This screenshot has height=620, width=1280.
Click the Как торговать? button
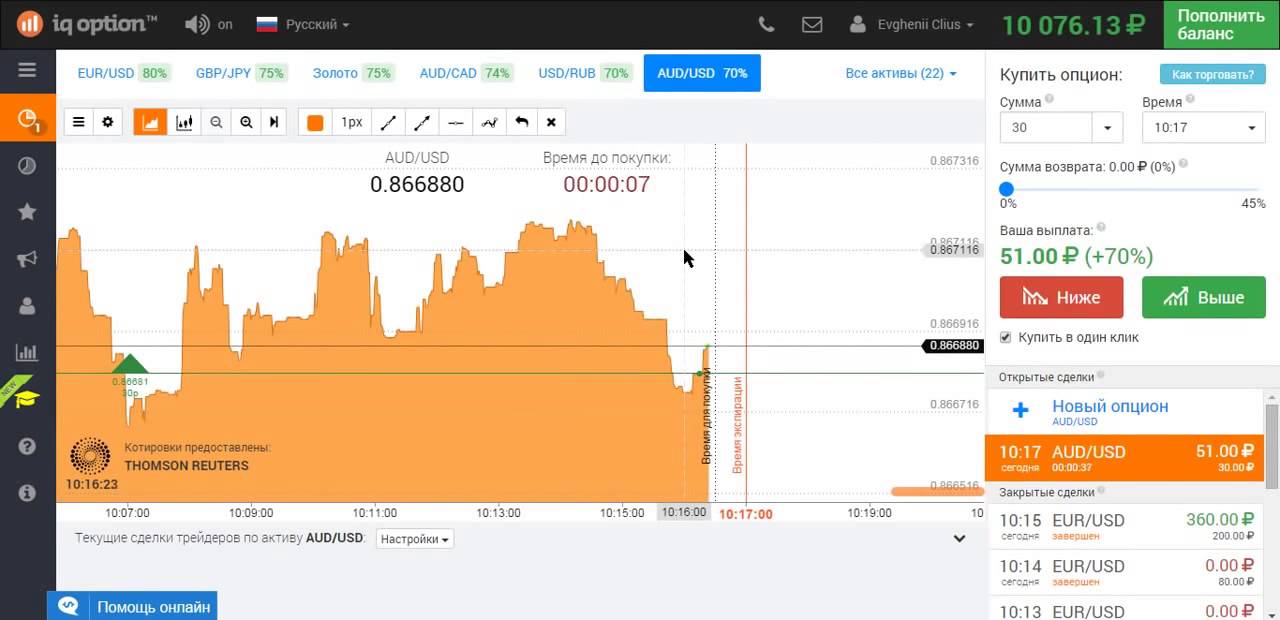point(1212,74)
